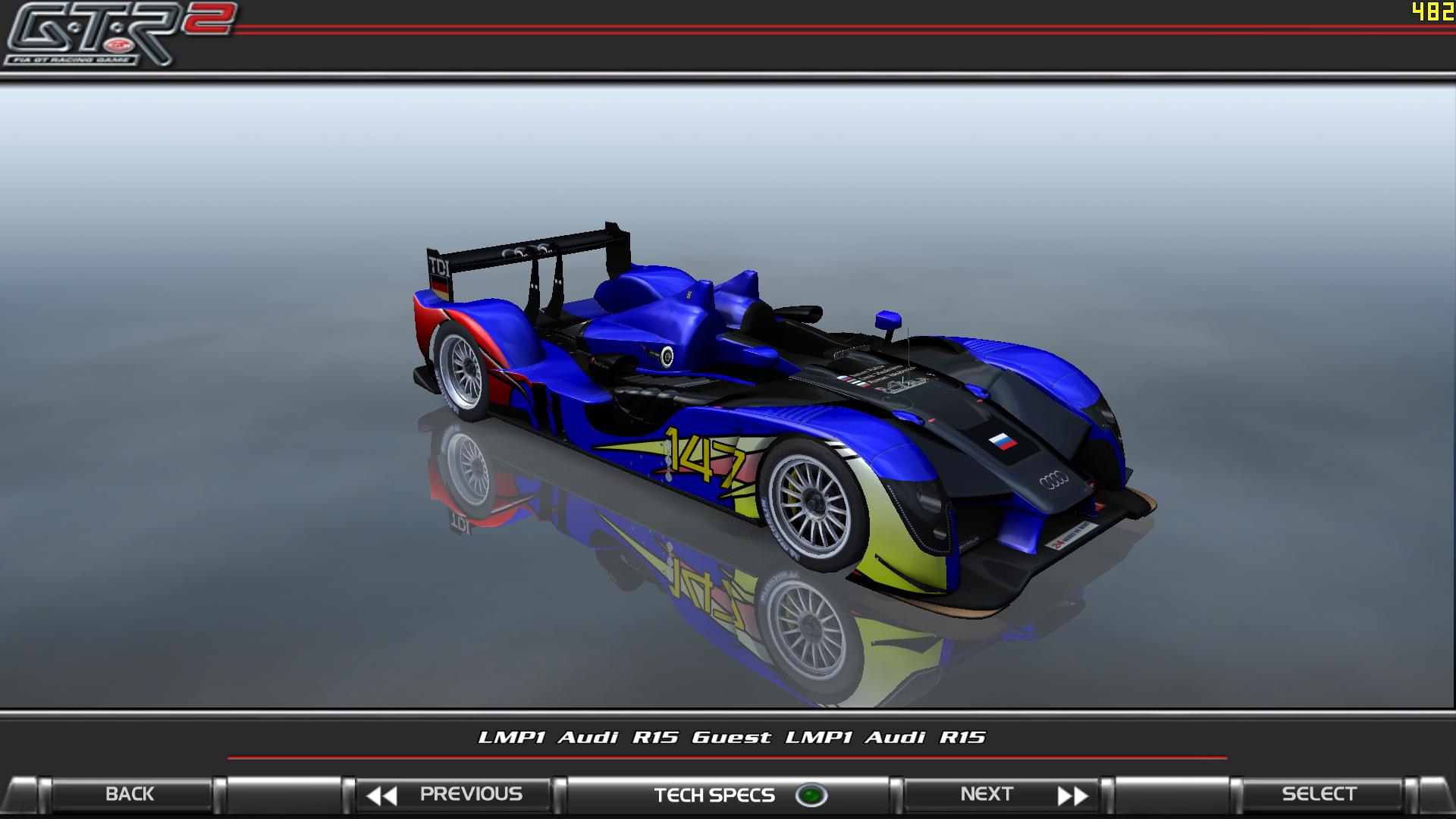Open the TECH SPECS panel label

click(714, 795)
